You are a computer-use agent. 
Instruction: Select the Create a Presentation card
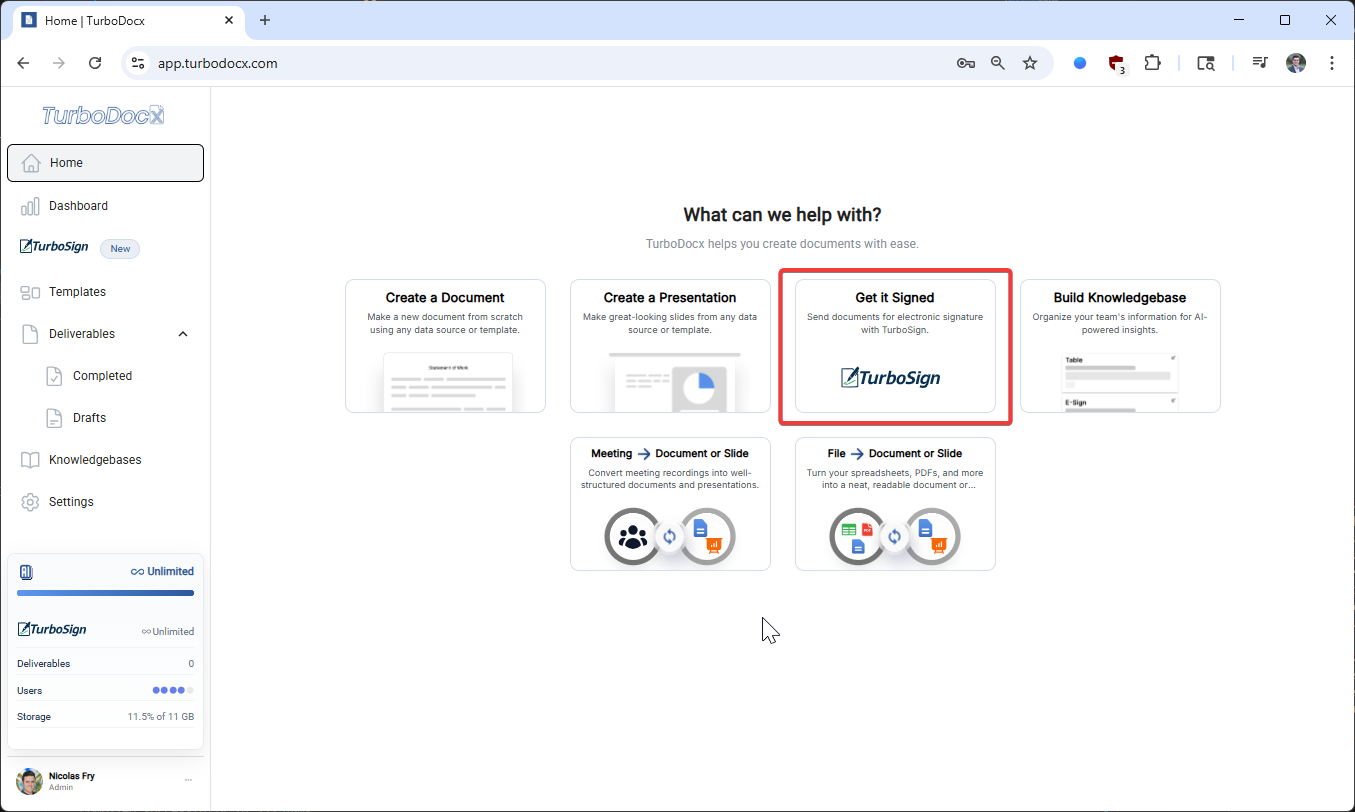tap(670, 346)
